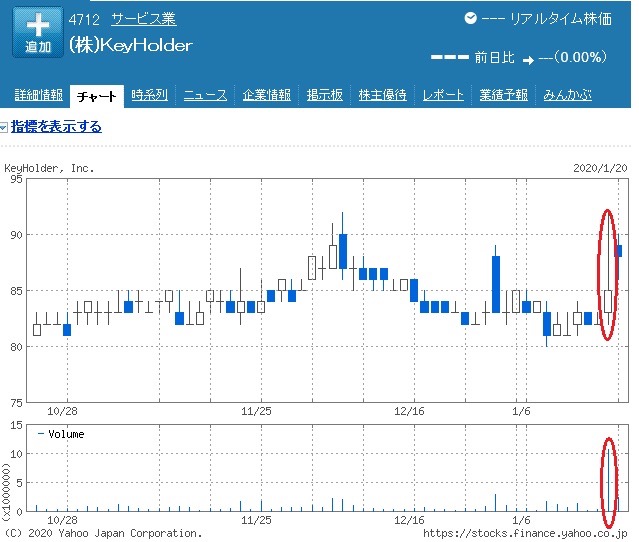
Task: Click the 追加 plus button
Action: tap(38, 32)
